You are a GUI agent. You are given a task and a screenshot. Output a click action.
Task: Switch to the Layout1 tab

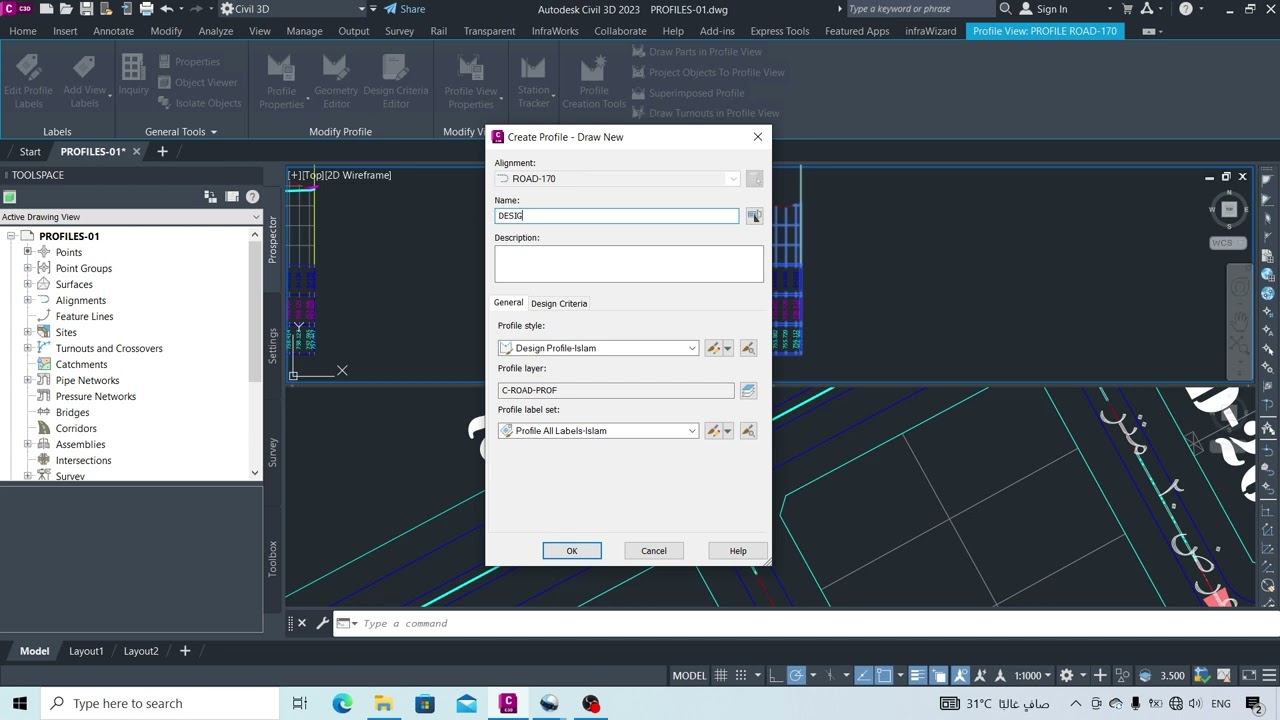(86, 651)
